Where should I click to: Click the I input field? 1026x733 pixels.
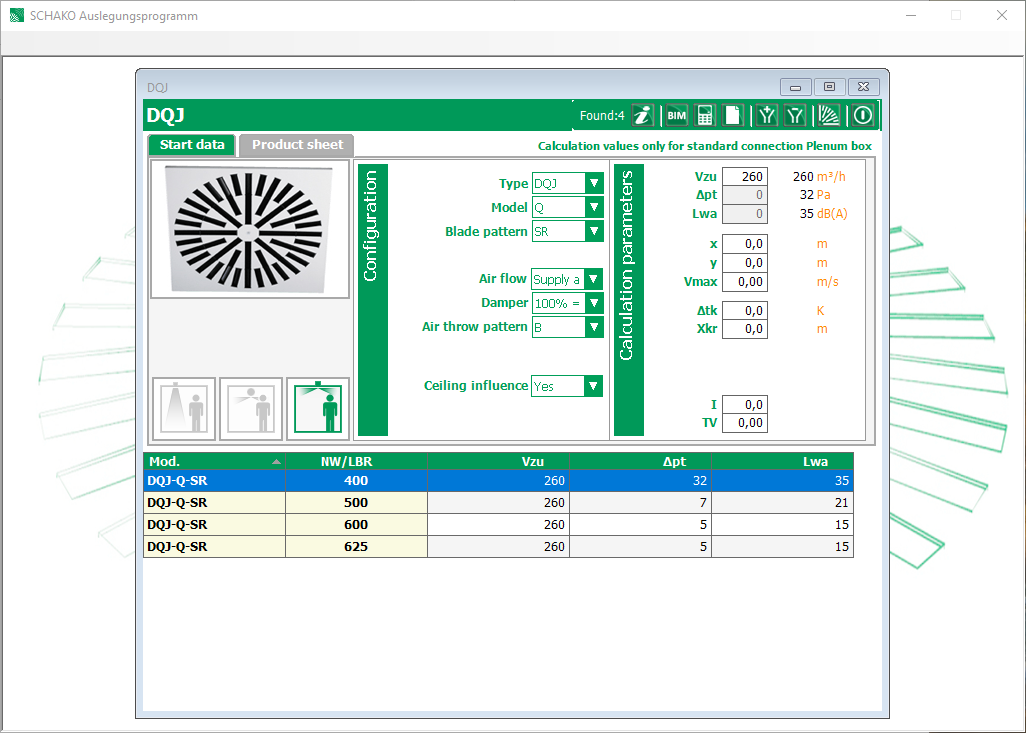click(x=745, y=405)
